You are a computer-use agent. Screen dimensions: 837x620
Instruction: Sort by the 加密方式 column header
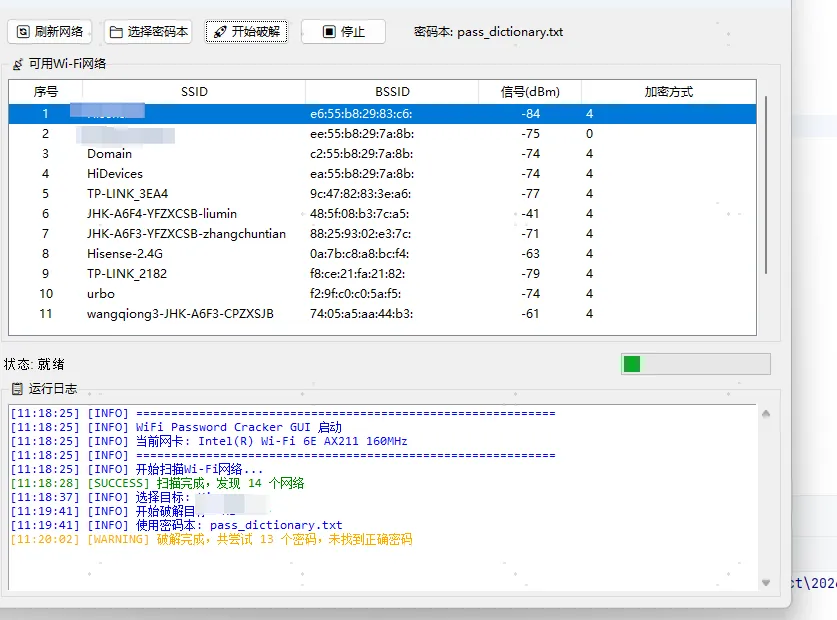(668, 92)
